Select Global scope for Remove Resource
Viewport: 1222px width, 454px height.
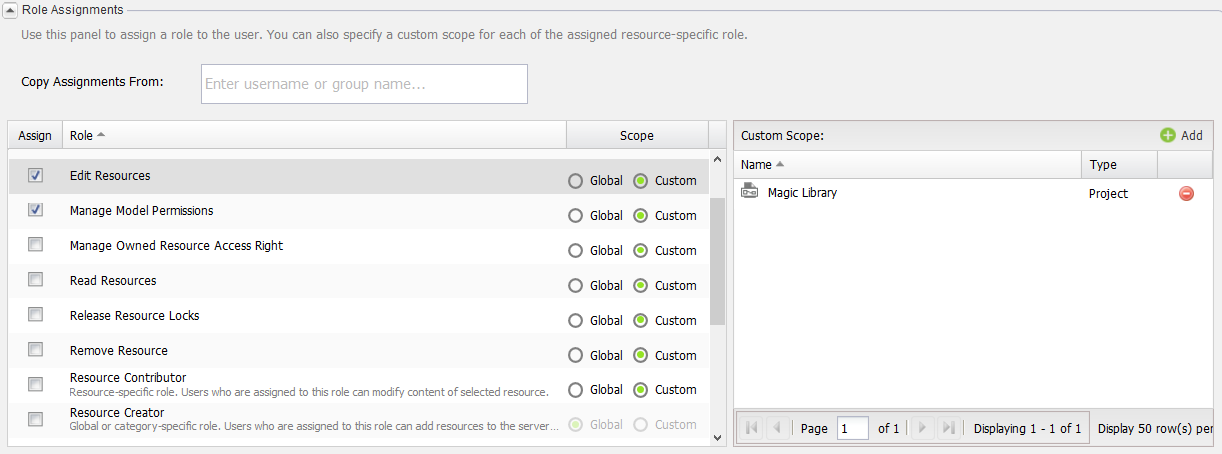click(575, 356)
